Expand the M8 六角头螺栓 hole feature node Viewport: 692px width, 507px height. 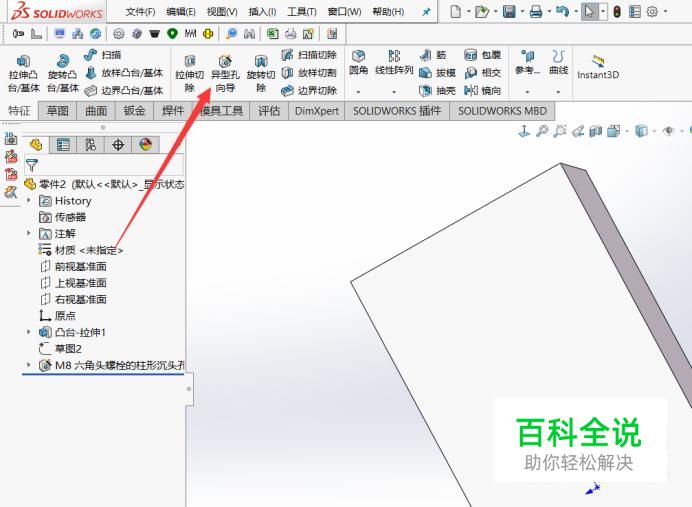[x=29, y=365]
